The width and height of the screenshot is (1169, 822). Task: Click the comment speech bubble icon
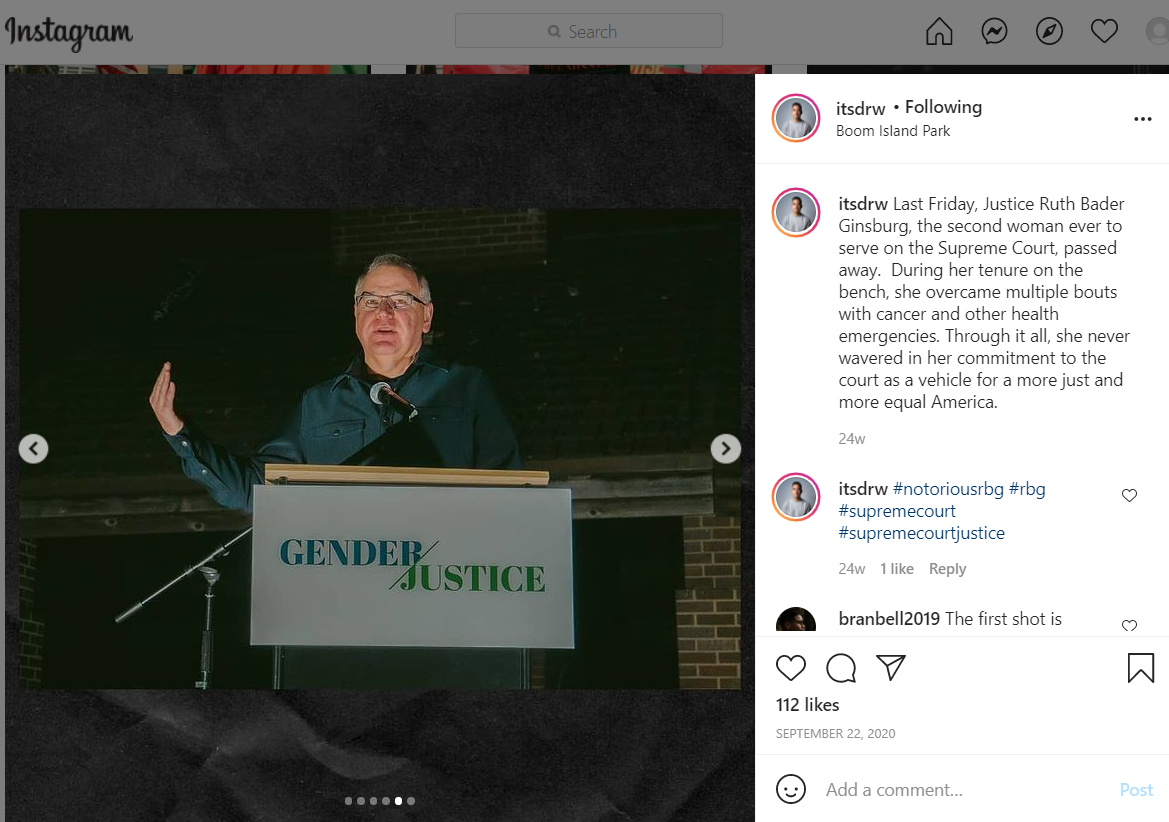[841, 668]
